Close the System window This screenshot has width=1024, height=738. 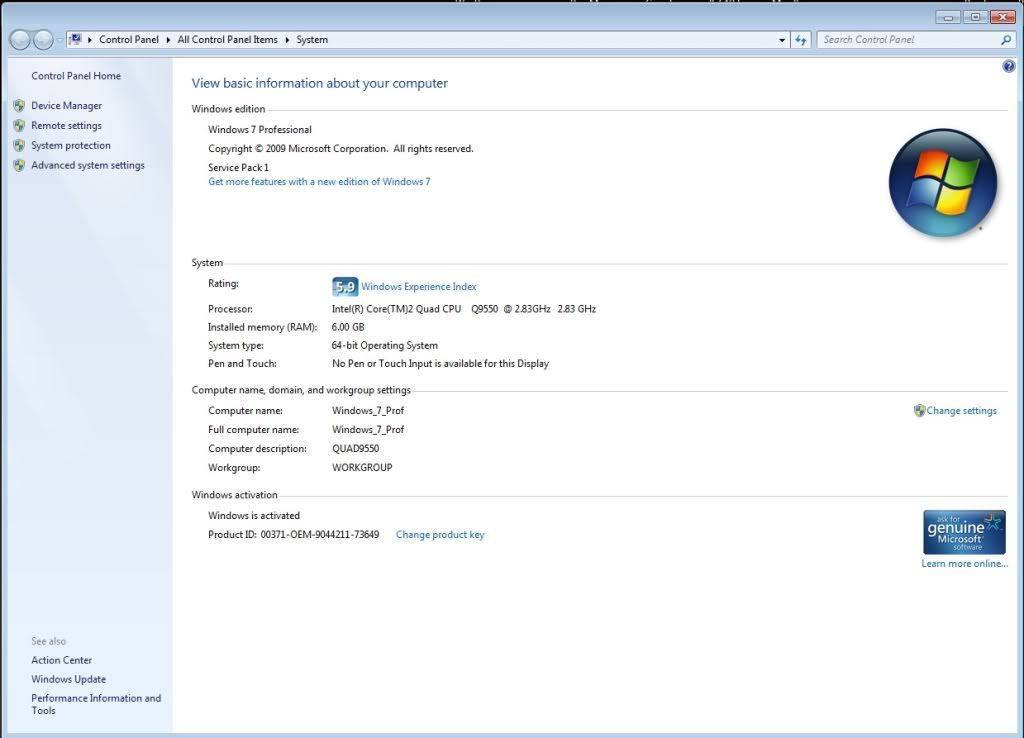[1002, 17]
